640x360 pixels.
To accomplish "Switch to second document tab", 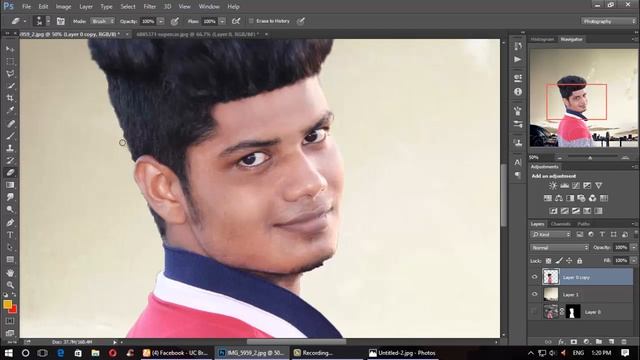I will click(198, 35).
